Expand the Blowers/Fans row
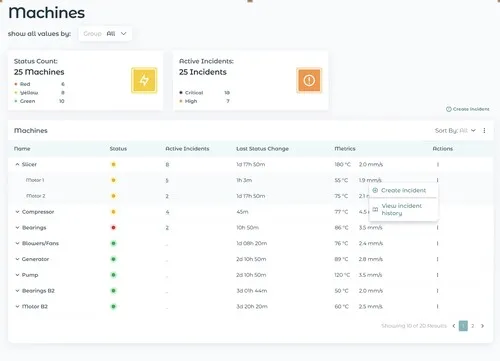This screenshot has height=361, width=500. point(17,243)
